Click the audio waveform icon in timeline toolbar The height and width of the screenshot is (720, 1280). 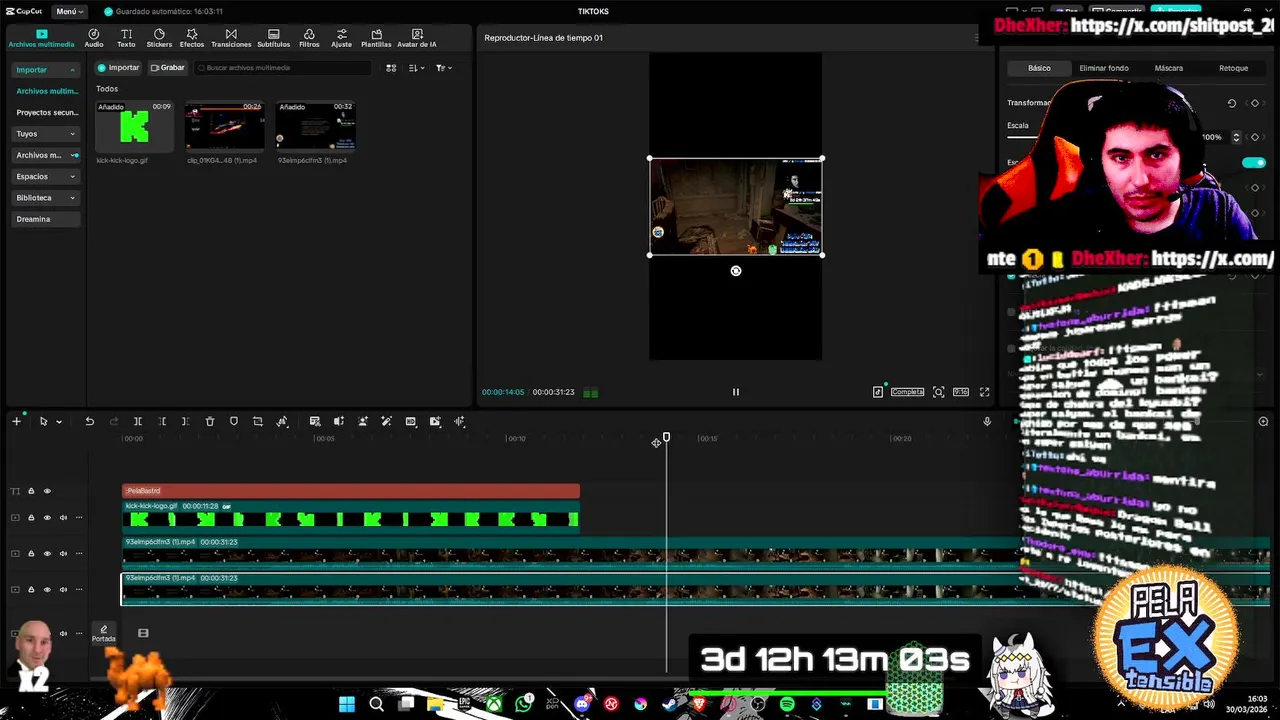(459, 422)
